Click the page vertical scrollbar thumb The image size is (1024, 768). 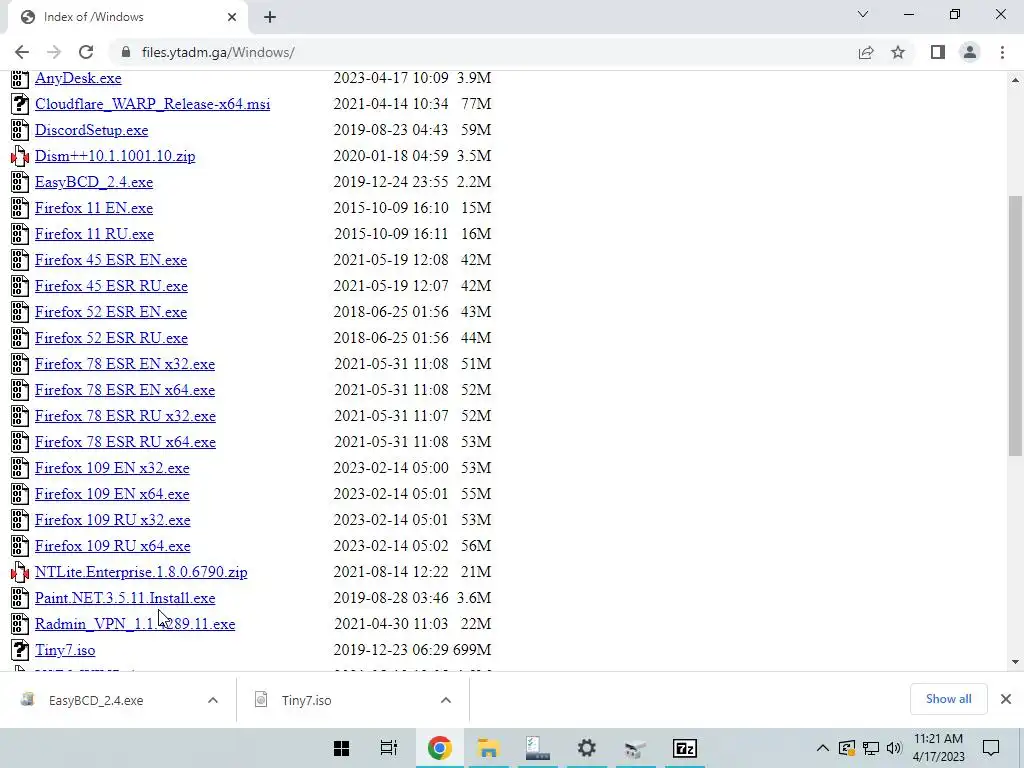pyautogui.click(x=1015, y=325)
